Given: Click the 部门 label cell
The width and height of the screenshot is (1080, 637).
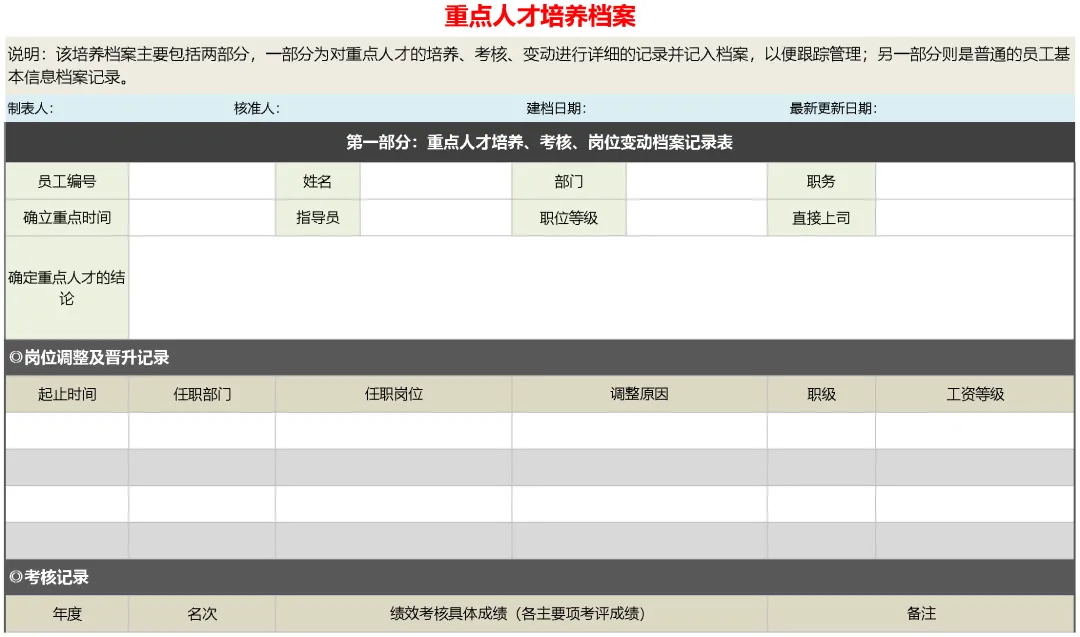Looking at the screenshot, I should (x=569, y=181).
